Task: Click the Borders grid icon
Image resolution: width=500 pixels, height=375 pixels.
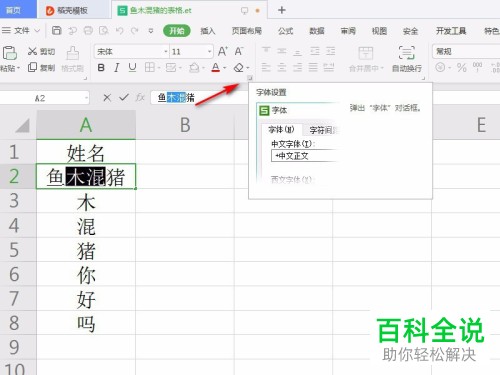Action: [150, 68]
